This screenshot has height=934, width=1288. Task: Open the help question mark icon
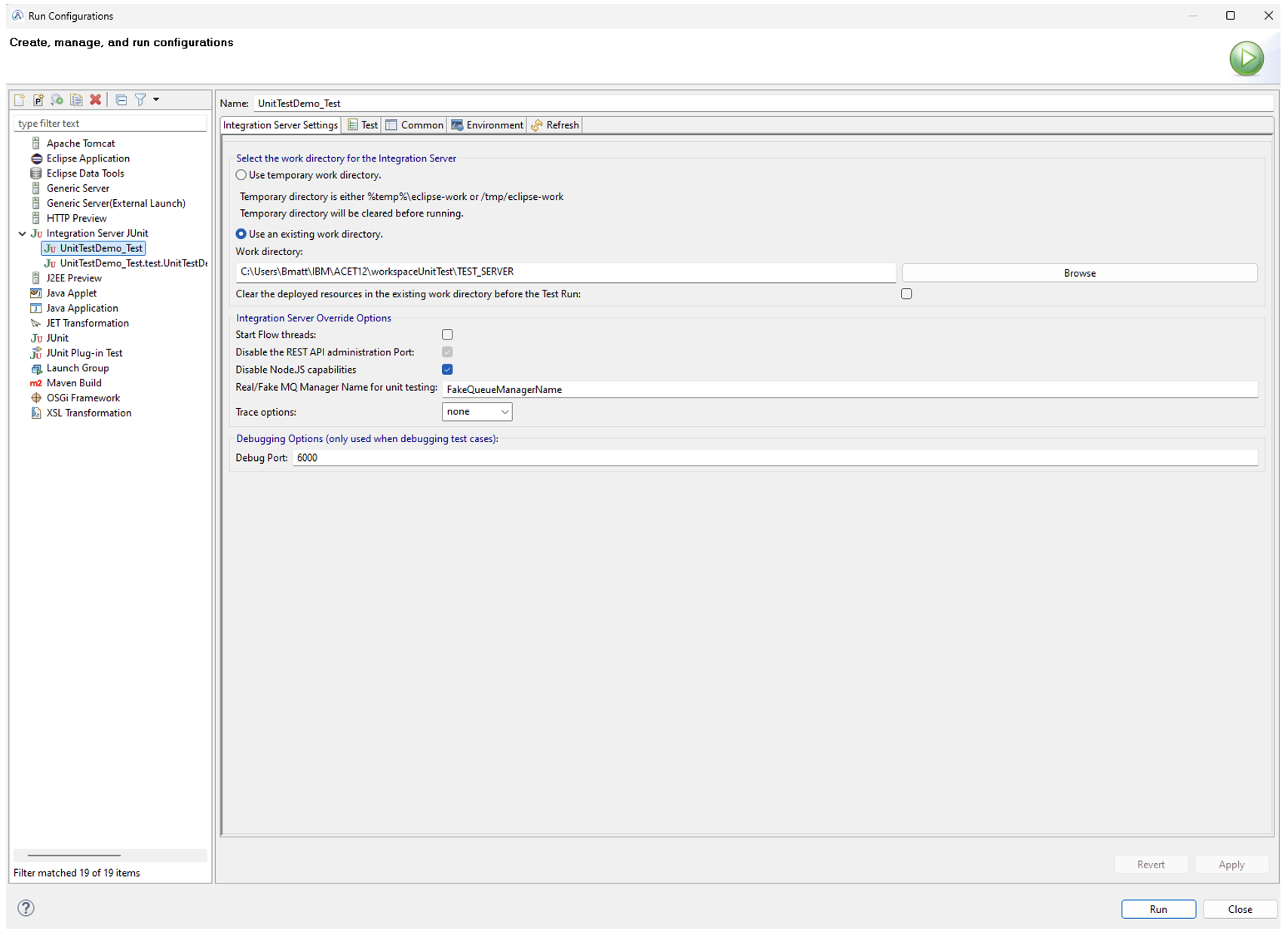tap(26, 908)
